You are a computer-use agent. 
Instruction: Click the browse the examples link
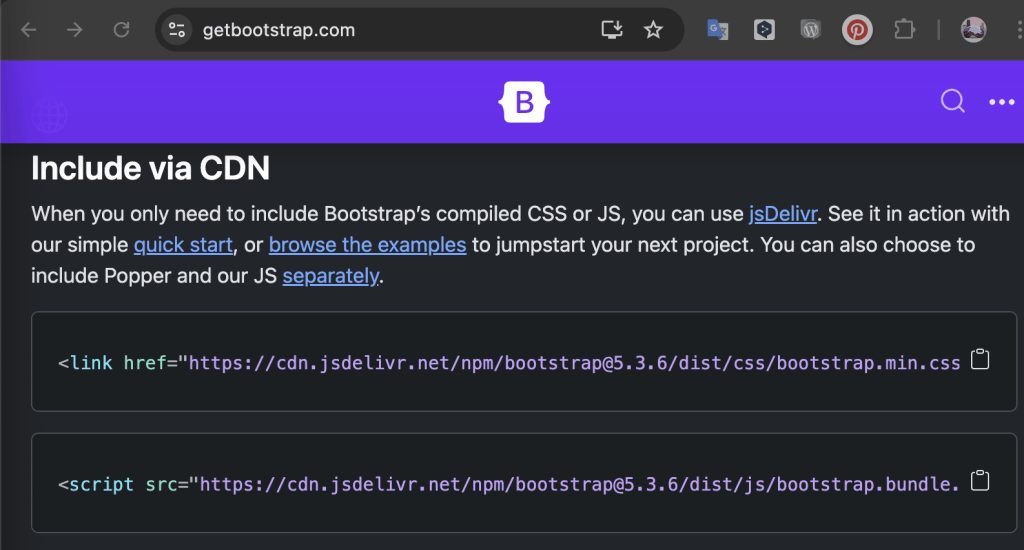(x=367, y=245)
